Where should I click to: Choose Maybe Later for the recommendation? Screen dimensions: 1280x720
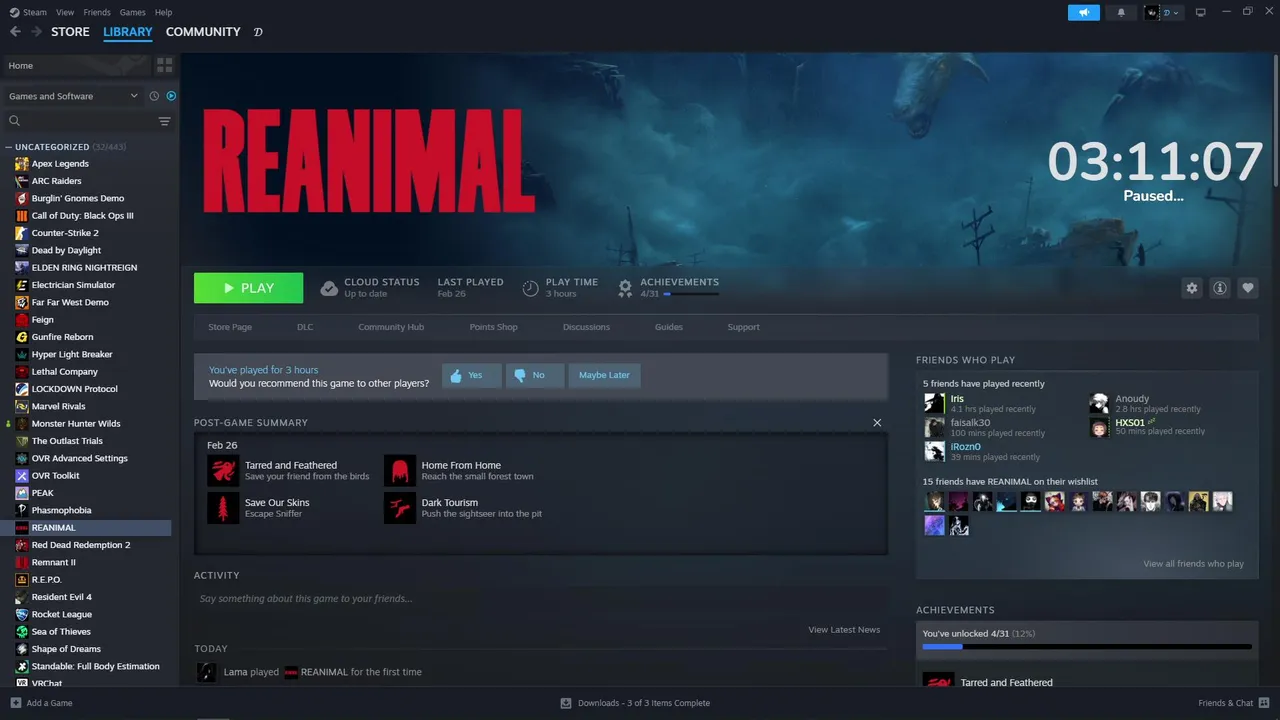[604, 375]
